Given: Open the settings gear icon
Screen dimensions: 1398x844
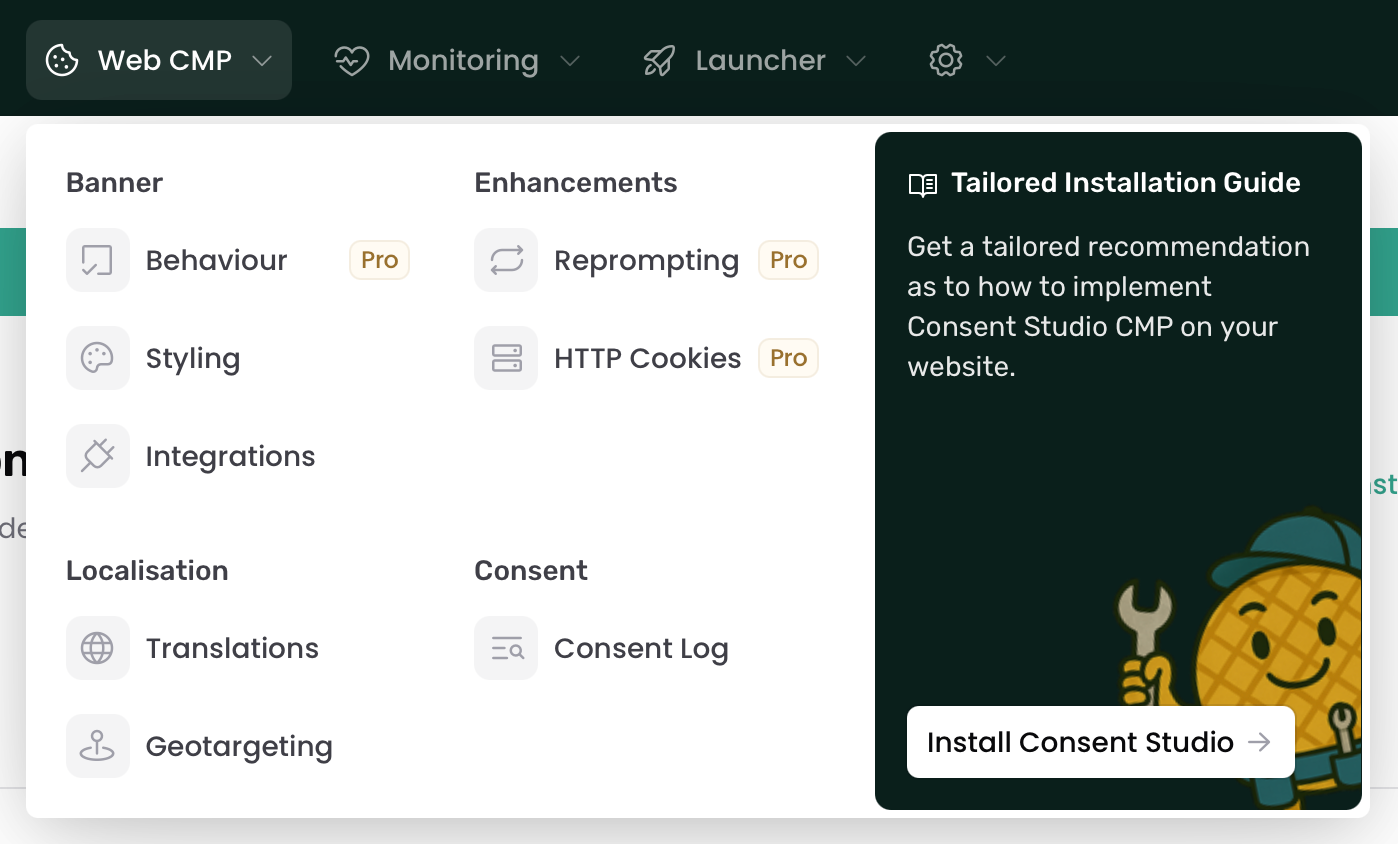Looking at the screenshot, I should tap(946, 61).
